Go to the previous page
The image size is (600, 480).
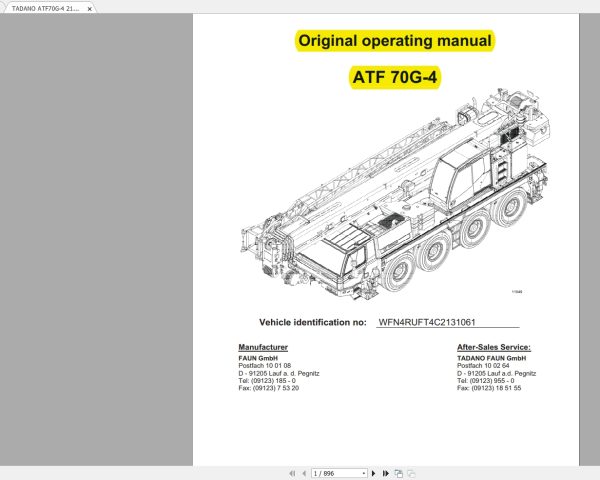304,473
